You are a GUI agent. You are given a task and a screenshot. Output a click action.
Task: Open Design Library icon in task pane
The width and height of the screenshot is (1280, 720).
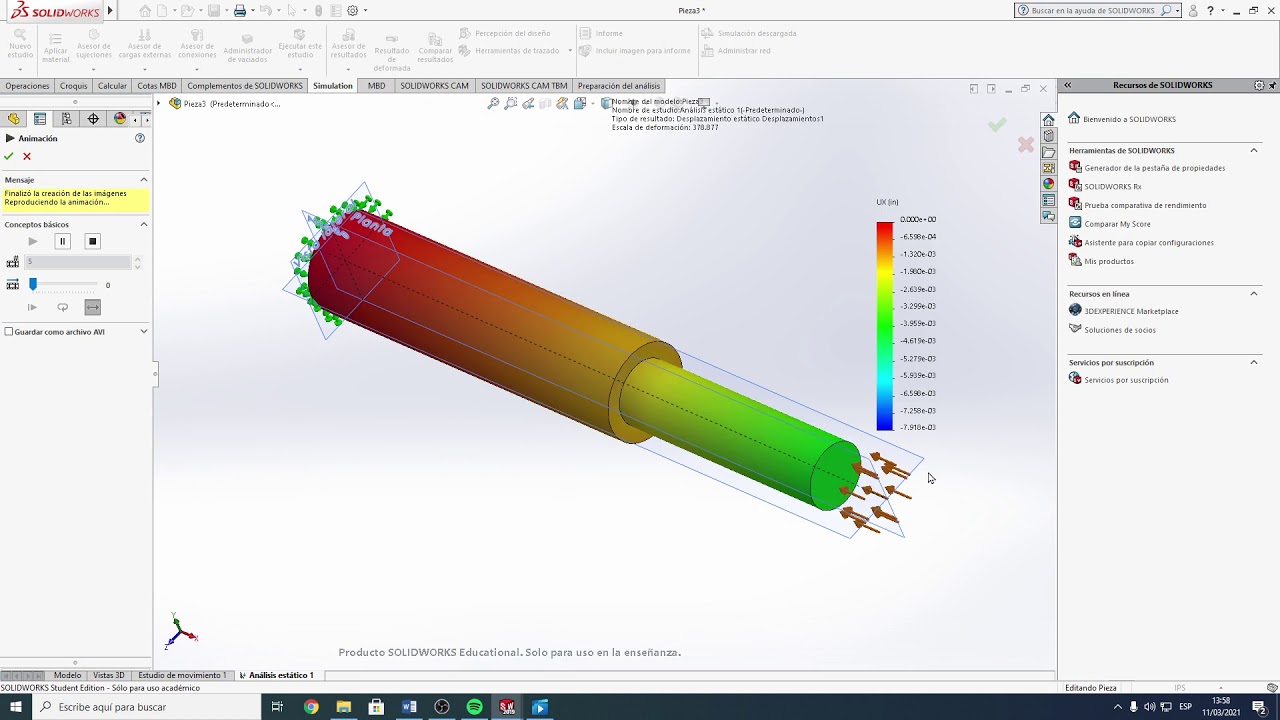tap(1048, 136)
